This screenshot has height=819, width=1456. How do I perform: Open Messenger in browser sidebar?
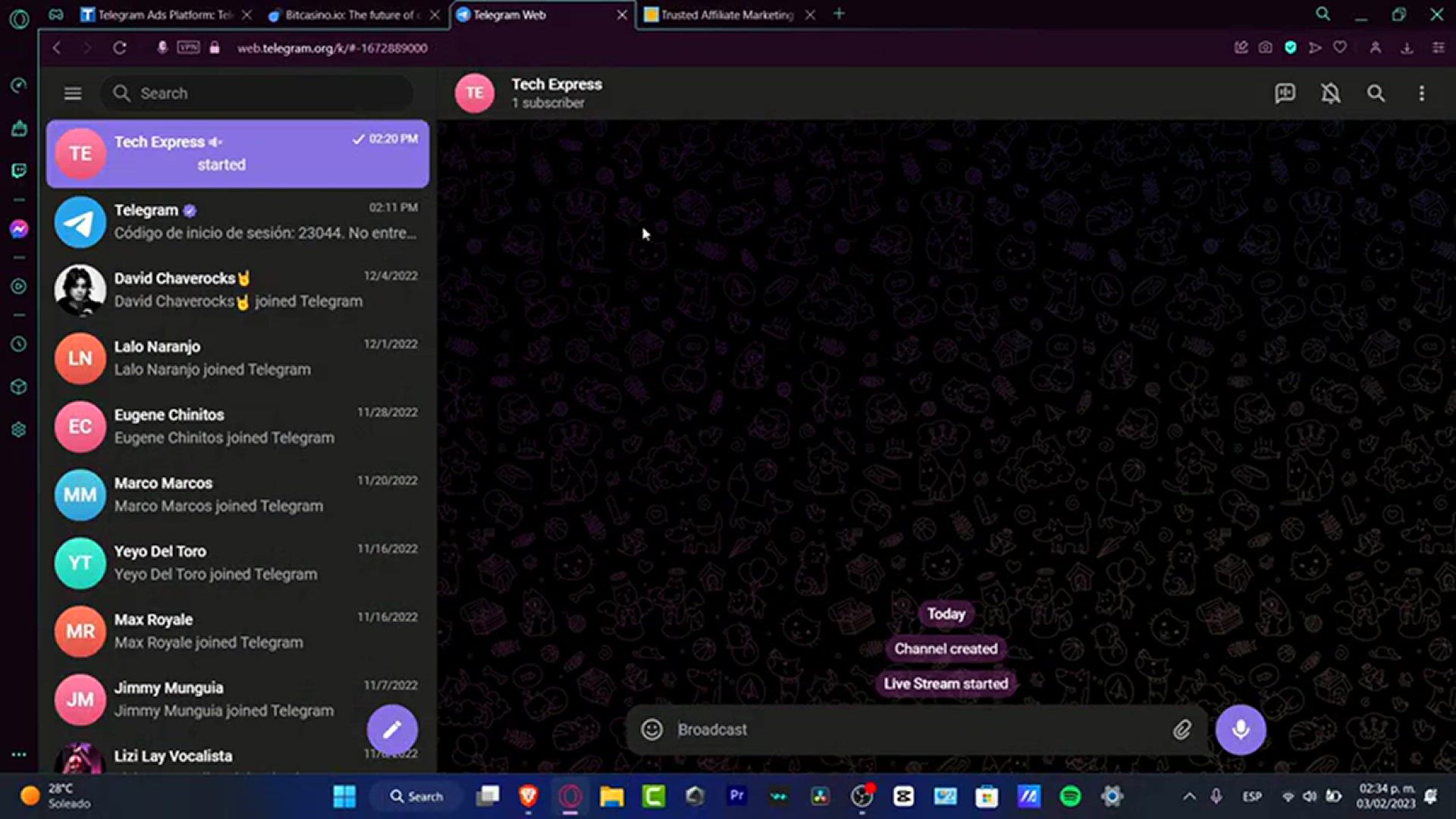coord(19,229)
